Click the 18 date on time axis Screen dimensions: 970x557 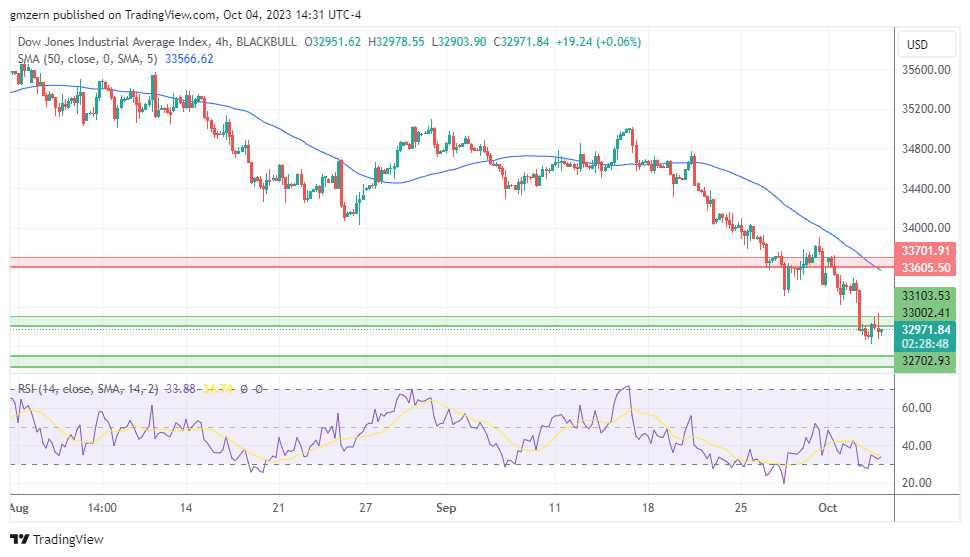648,508
